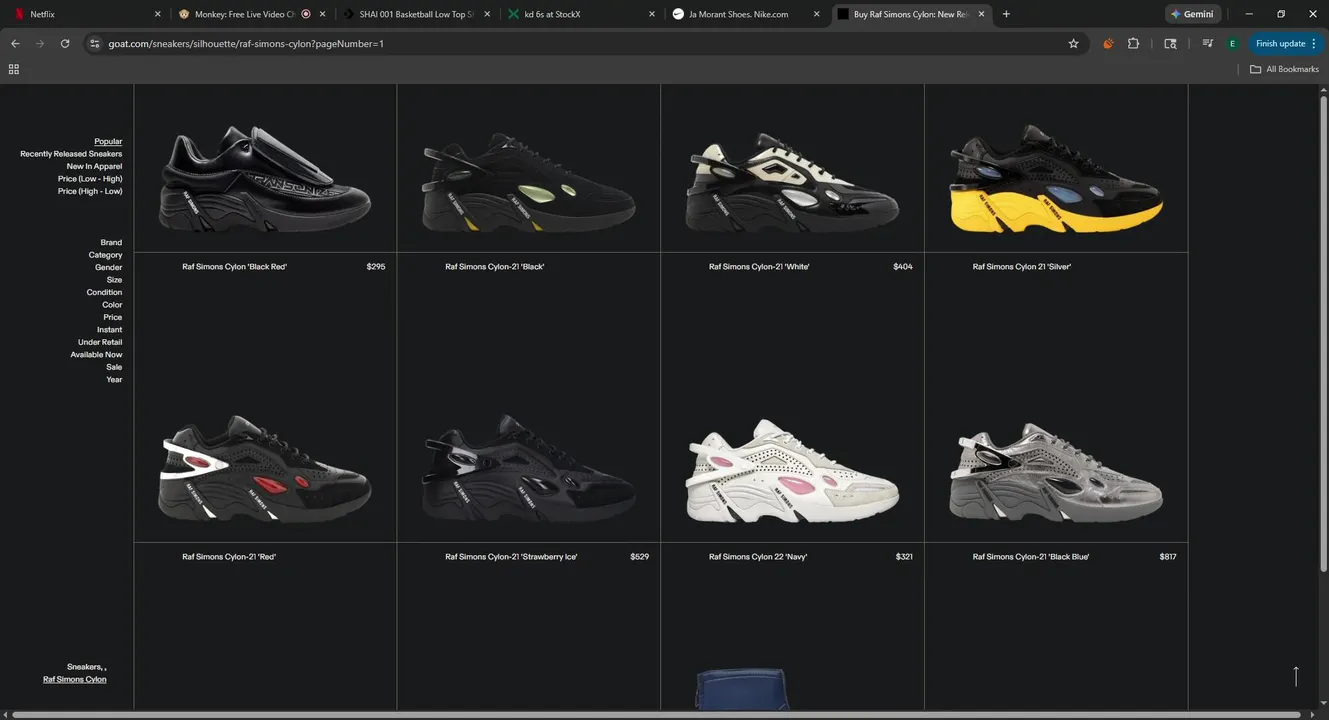Sort by Recently Released Sneakers
This screenshot has width=1329, height=720.
[x=71, y=154]
